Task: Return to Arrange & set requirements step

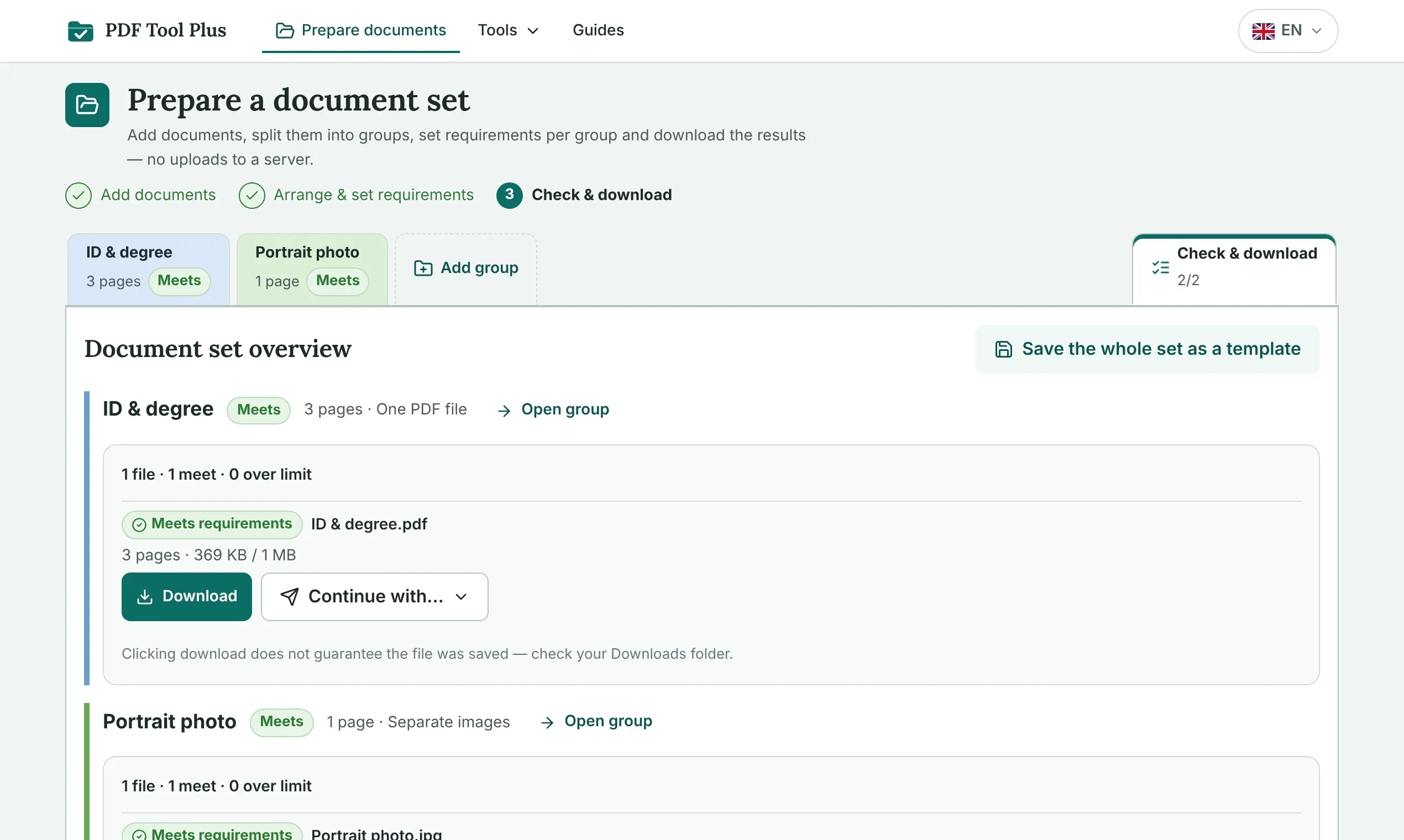Action: coord(356,195)
